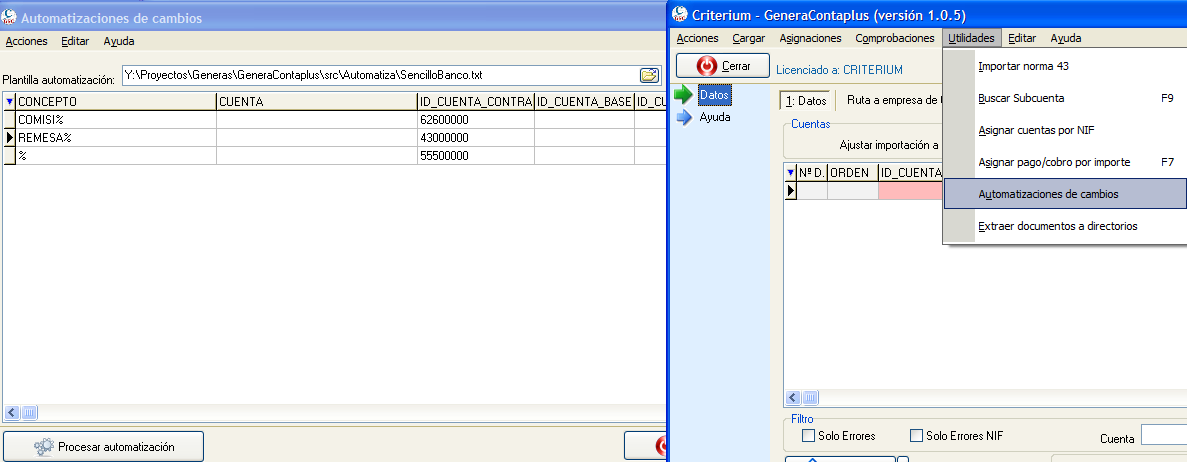The image size is (1187, 462).
Task: Click the Cuenta filter input field
Action: (1163, 435)
